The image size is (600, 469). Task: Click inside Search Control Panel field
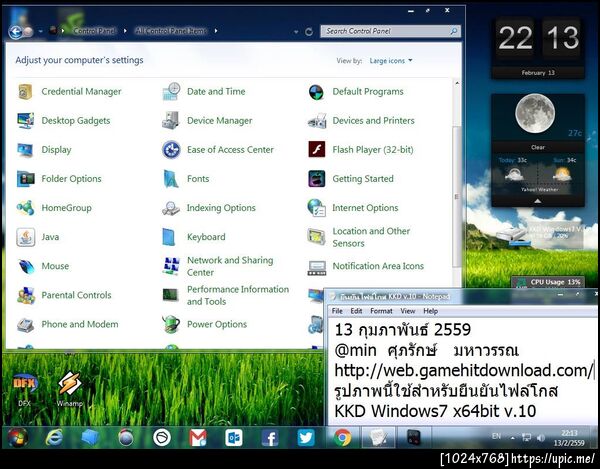click(390, 31)
